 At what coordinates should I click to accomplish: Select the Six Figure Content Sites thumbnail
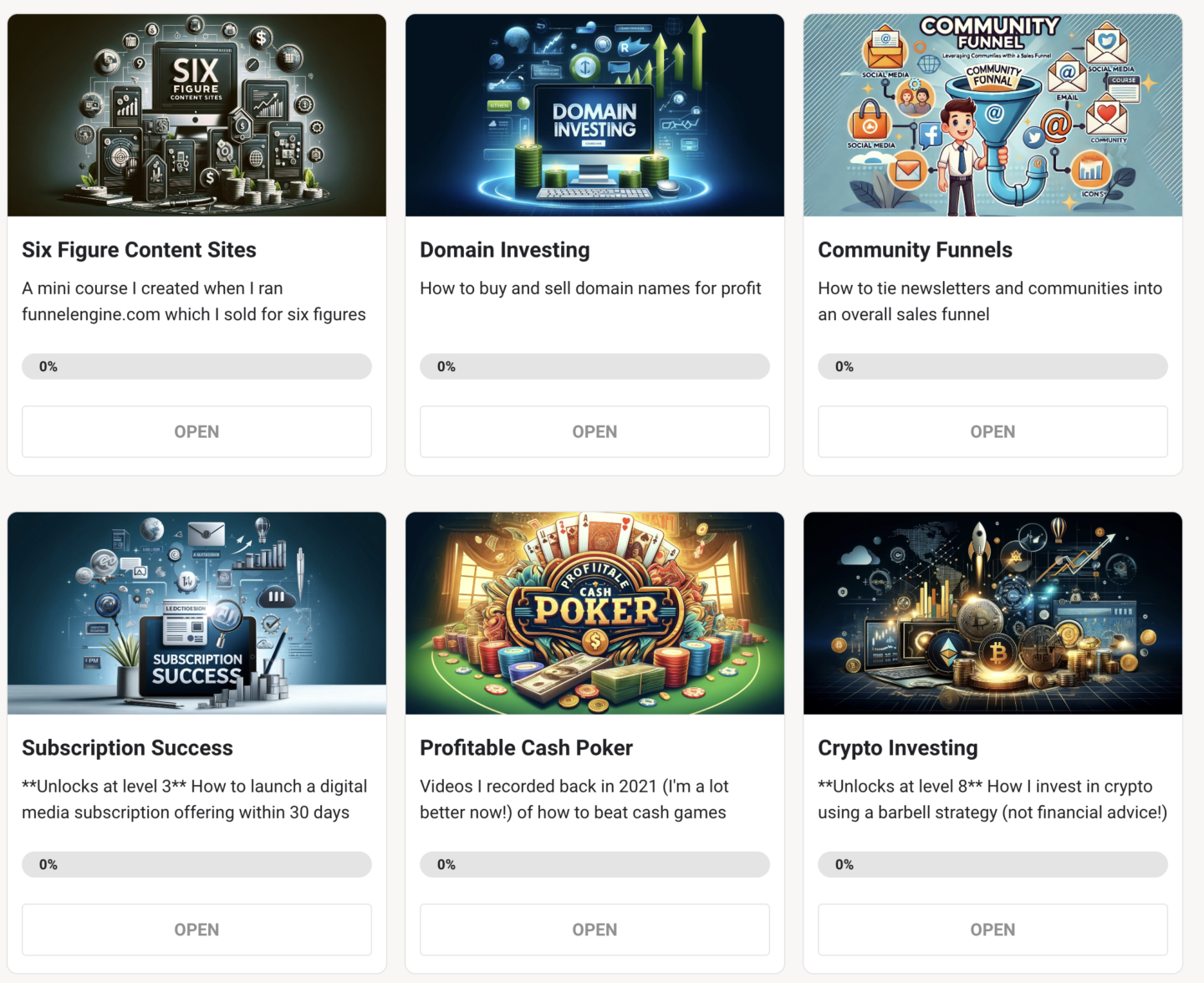[x=196, y=115]
